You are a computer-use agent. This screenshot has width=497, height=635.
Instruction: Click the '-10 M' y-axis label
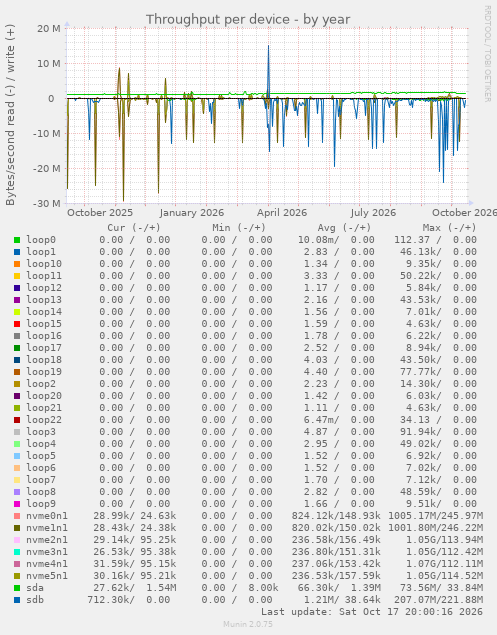pyautogui.click(x=47, y=134)
